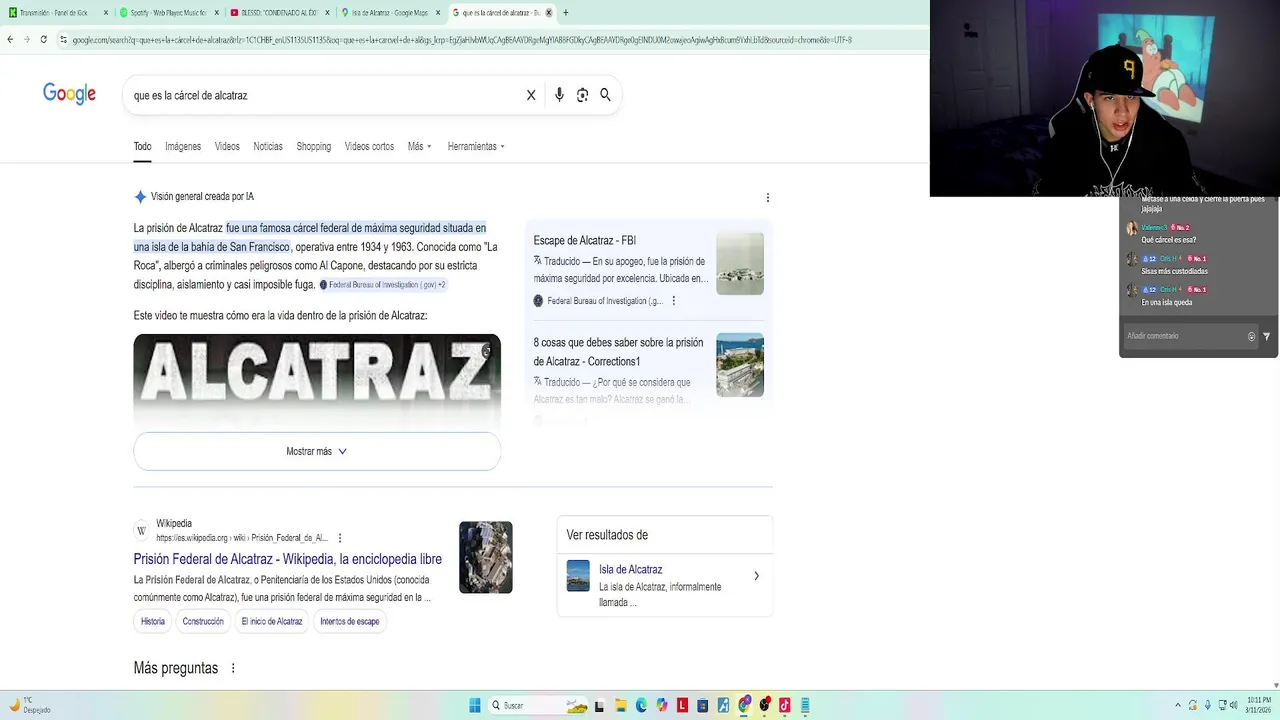Expand Isla de Alcatraz result chevron
The width and height of the screenshot is (1280, 720).
pyautogui.click(x=756, y=576)
